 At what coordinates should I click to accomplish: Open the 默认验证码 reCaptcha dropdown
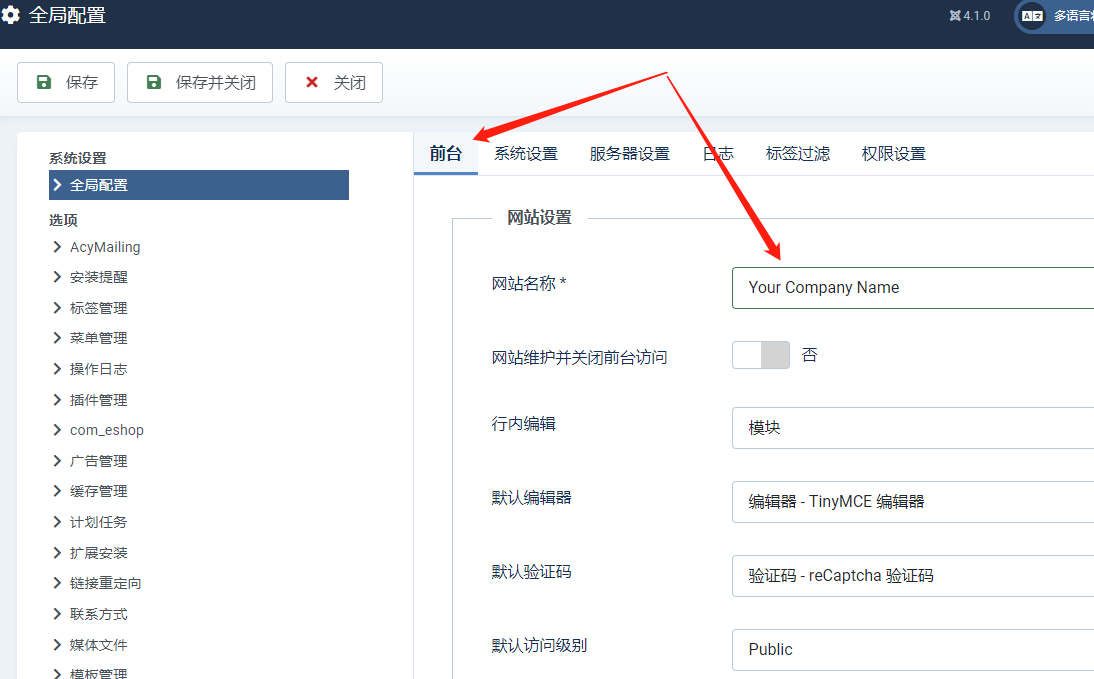pyautogui.click(x=912, y=576)
